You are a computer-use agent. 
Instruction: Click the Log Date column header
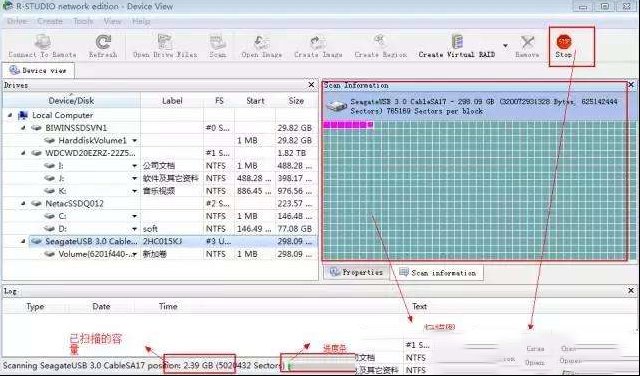tap(101, 307)
